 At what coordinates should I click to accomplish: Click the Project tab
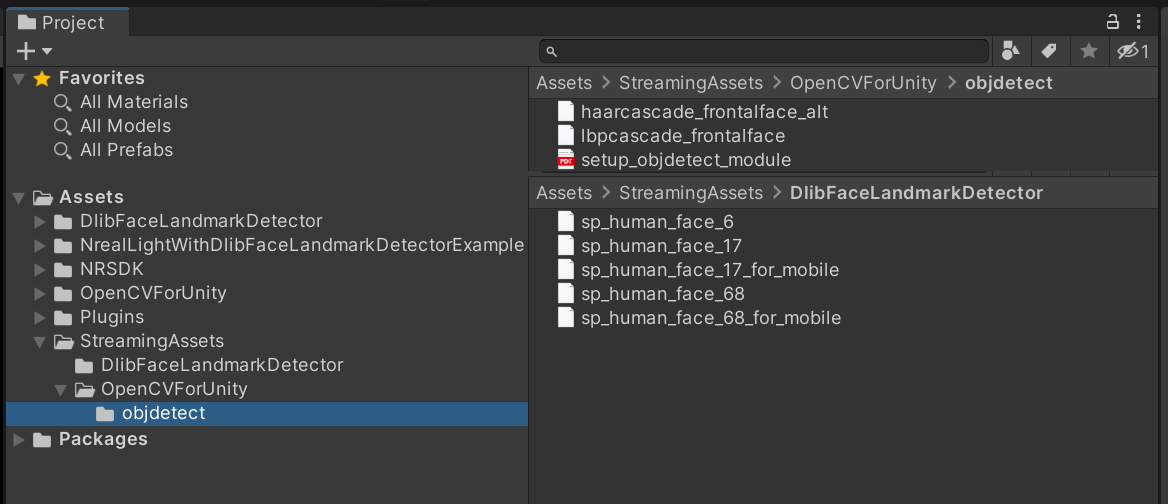[67, 22]
